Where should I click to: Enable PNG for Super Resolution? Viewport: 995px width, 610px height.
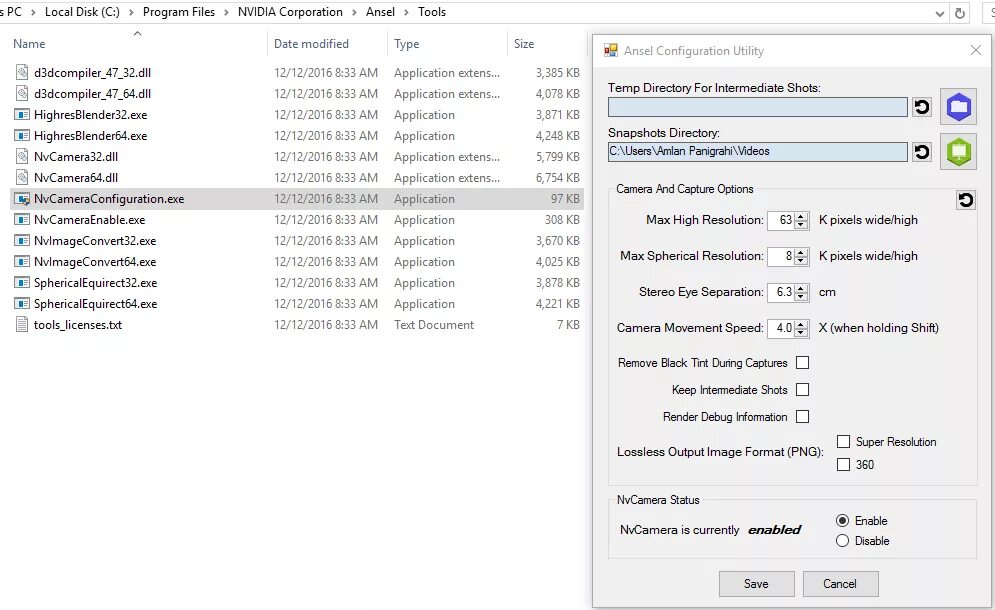click(x=843, y=442)
